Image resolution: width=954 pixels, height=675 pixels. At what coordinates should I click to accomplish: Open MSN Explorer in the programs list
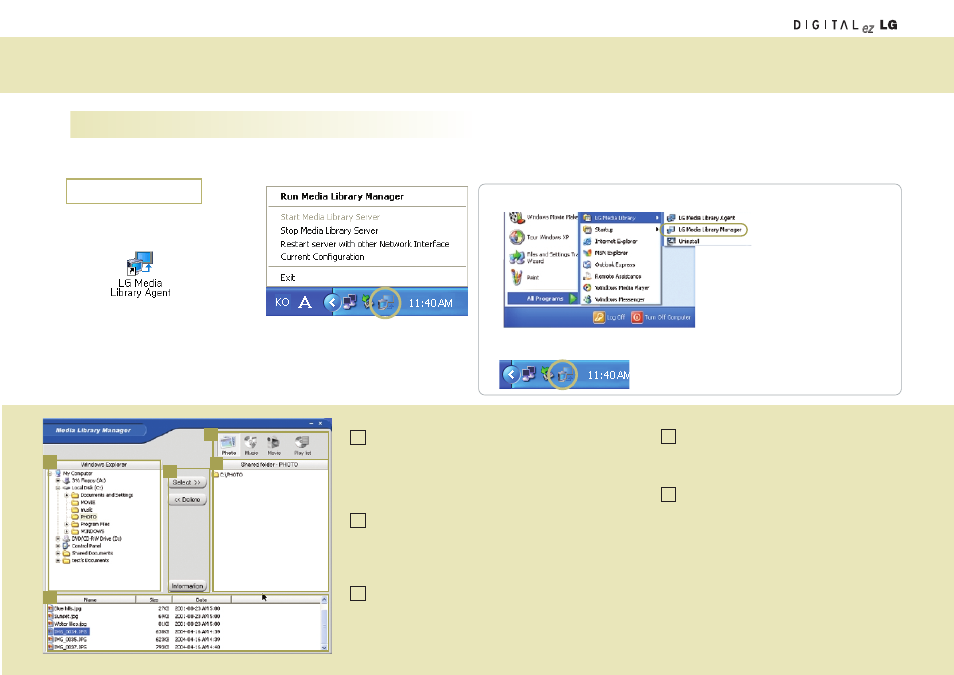(605, 253)
